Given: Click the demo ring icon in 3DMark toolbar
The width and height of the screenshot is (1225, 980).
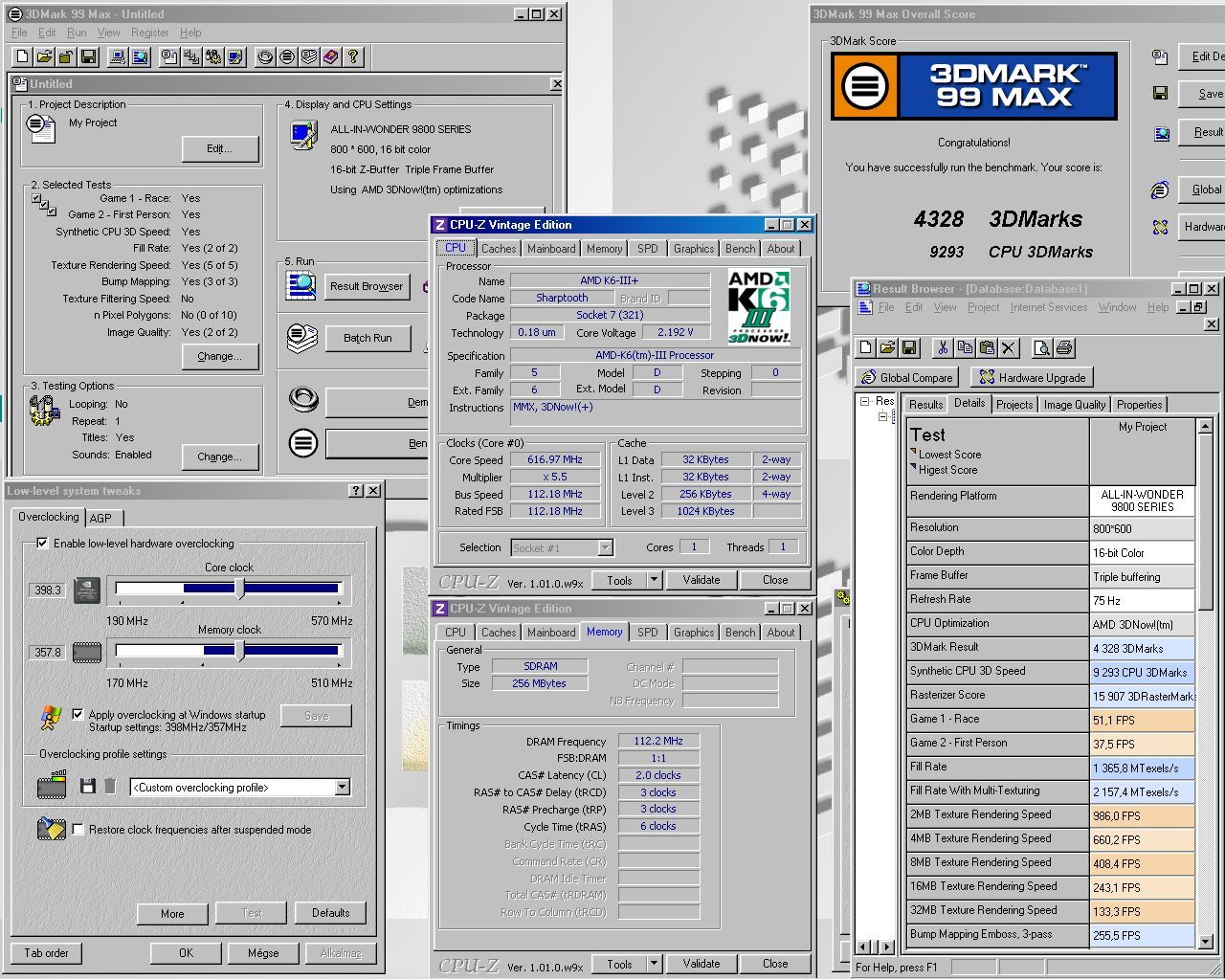Looking at the screenshot, I should [265, 57].
